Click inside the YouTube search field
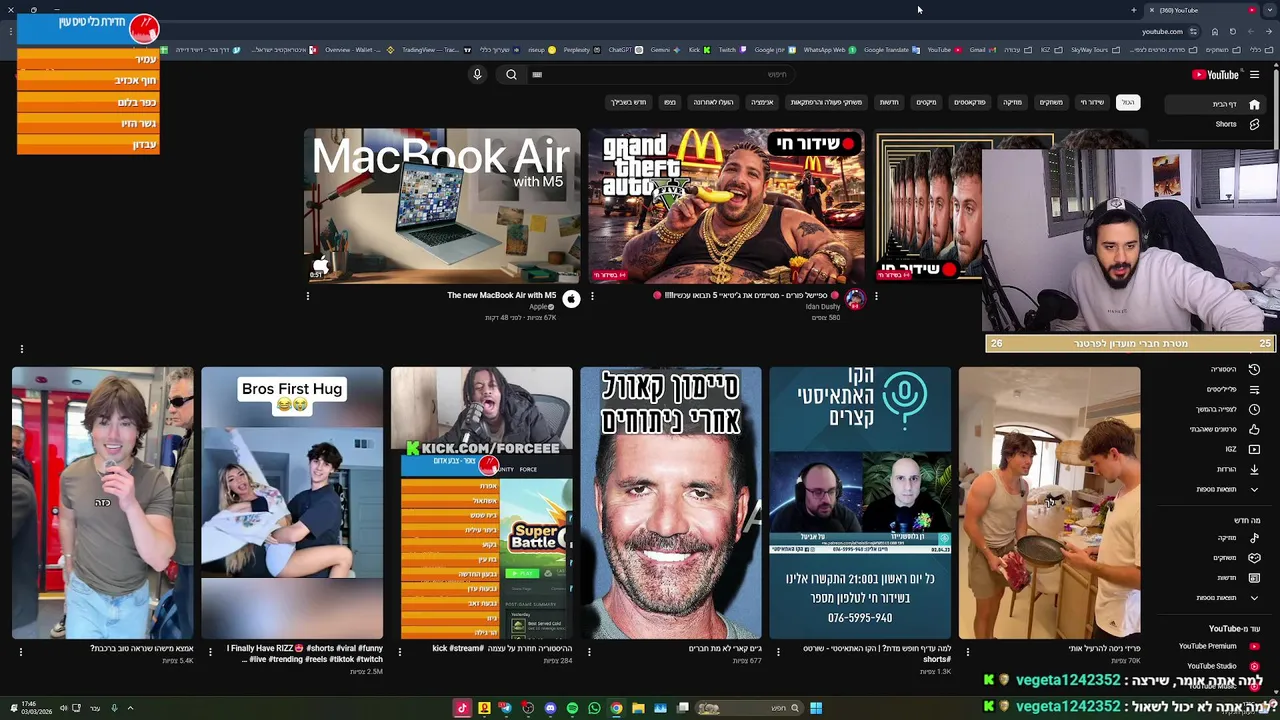This screenshot has height=720, width=1280. (660, 74)
